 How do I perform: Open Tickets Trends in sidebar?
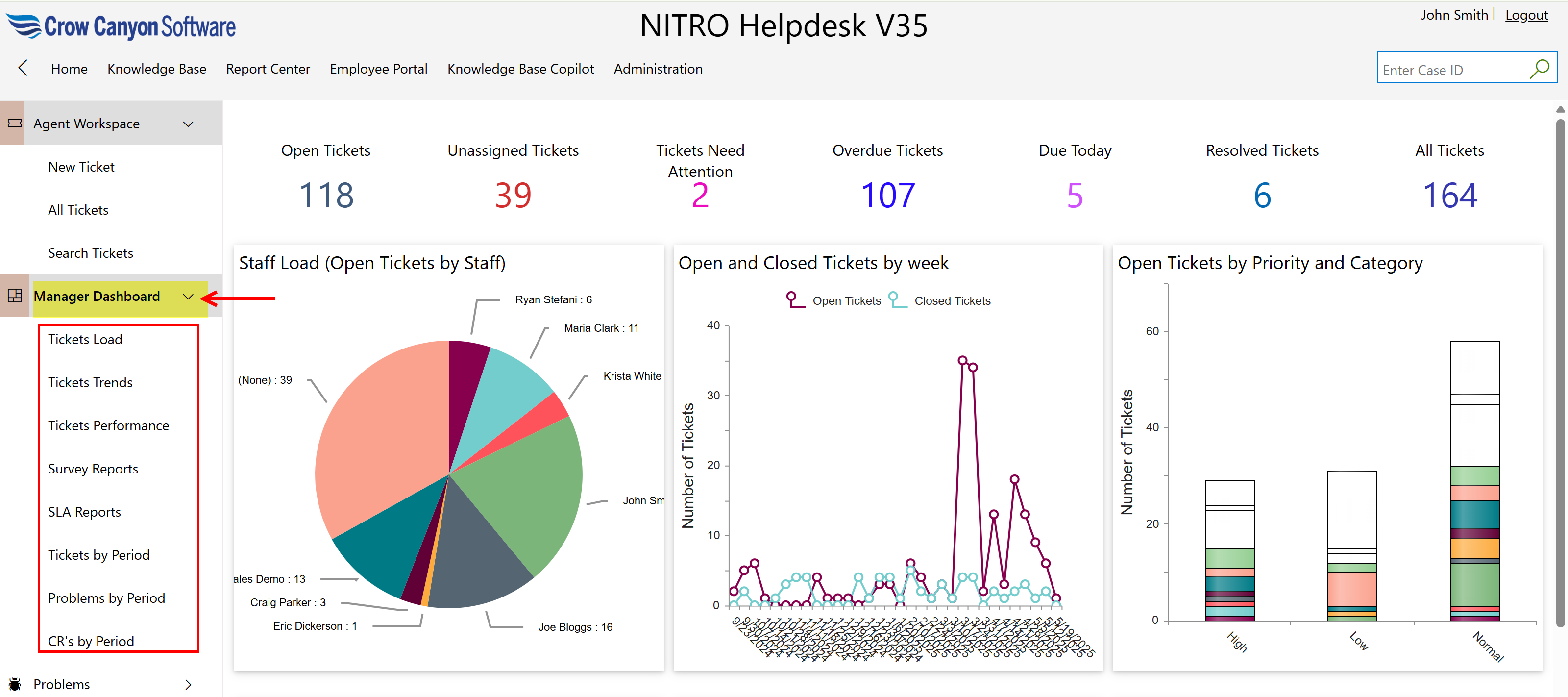point(90,382)
